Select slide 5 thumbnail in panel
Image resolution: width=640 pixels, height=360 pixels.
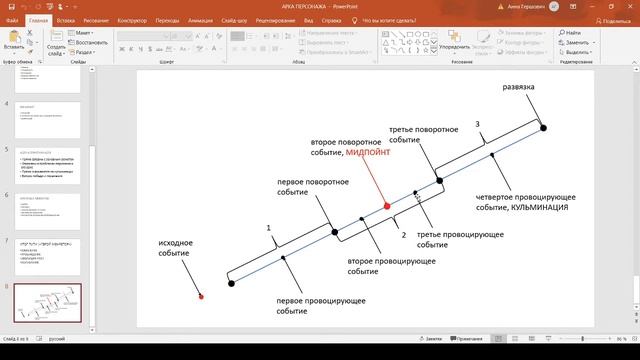pyautogui.click(x=47, y=166)
